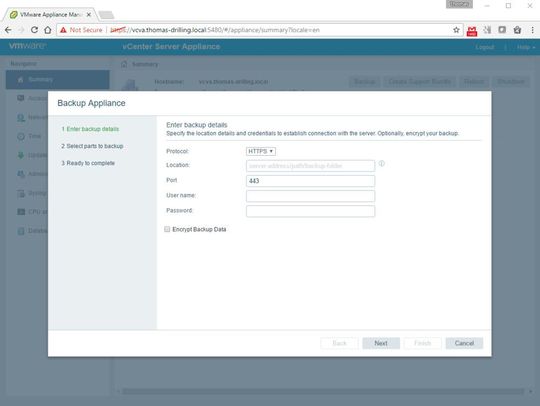Click the disabled Finish button
Screen dimensions: 540x406
coord(423,343)
